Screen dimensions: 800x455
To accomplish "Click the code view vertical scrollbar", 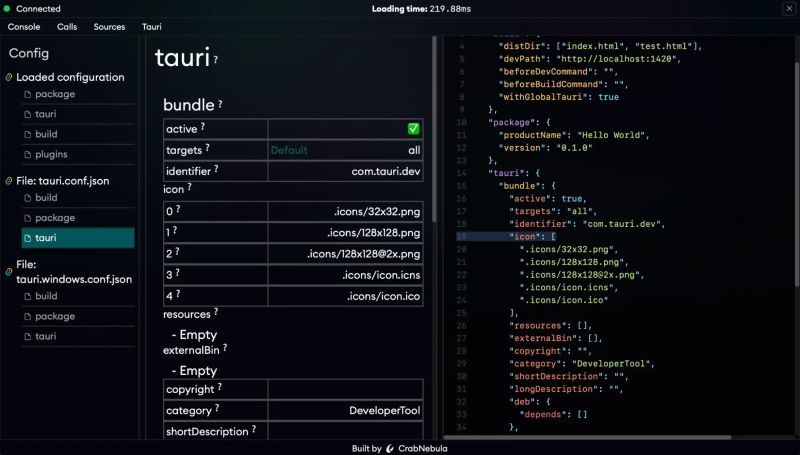I will click(797, 173).
